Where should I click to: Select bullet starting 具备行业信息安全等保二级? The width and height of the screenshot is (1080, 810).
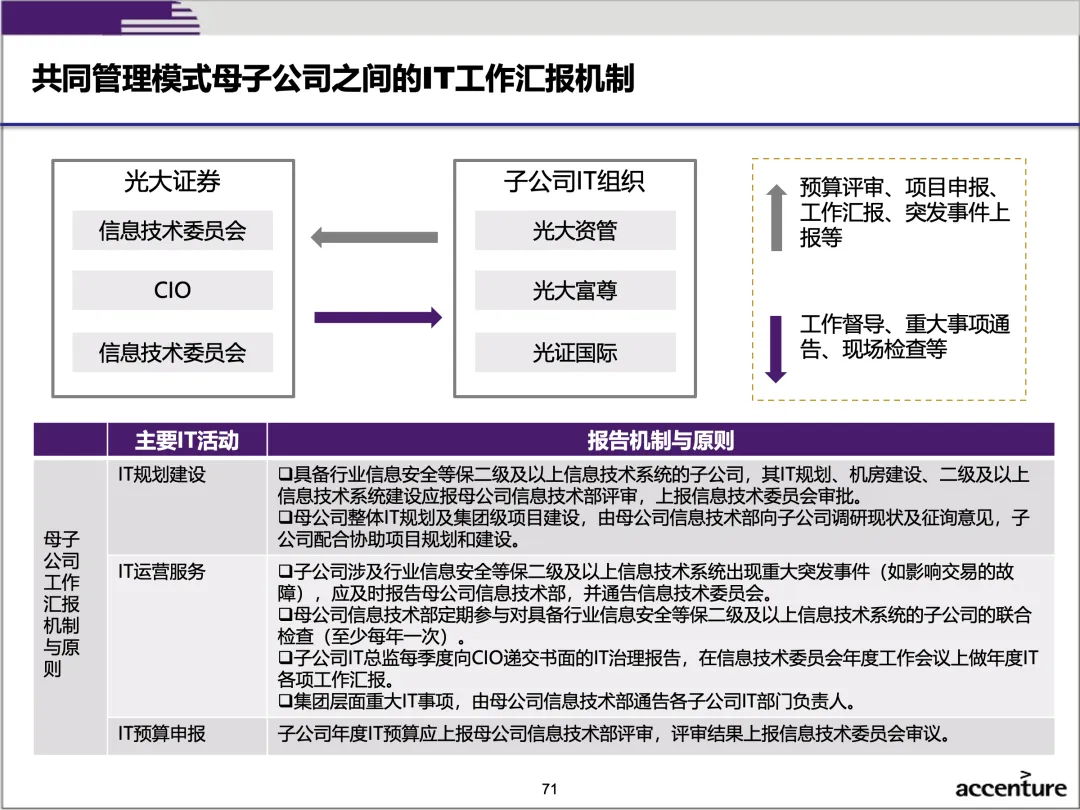pyautogui.click(x=654, y=485)
